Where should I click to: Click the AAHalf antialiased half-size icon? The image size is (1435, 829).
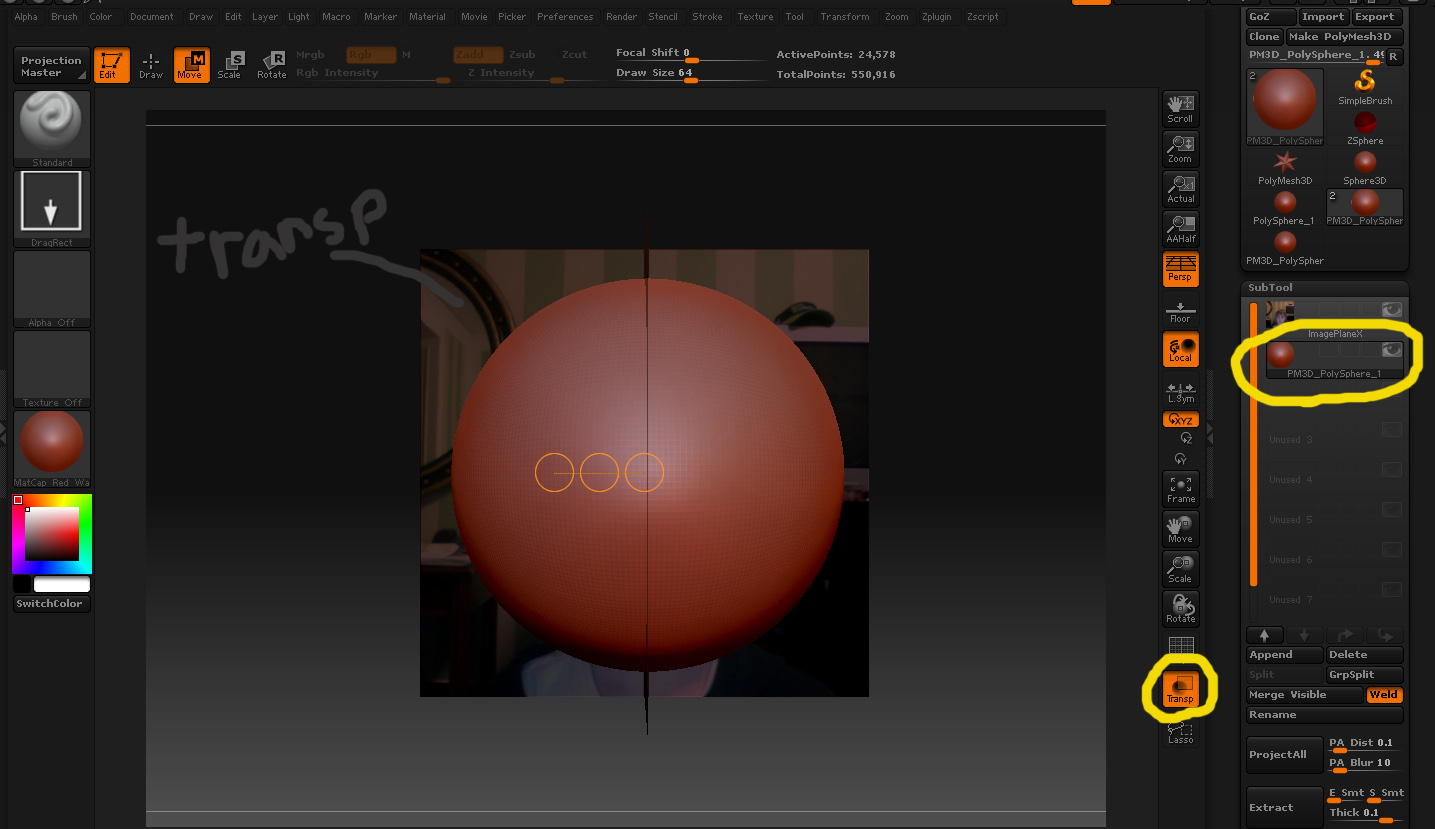[1180, 229]
